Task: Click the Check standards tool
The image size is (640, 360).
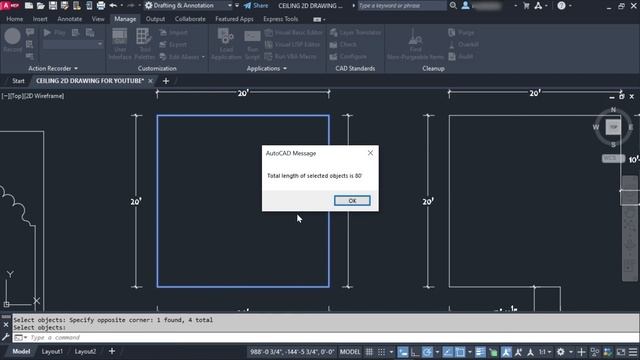Action: (343, 44)
